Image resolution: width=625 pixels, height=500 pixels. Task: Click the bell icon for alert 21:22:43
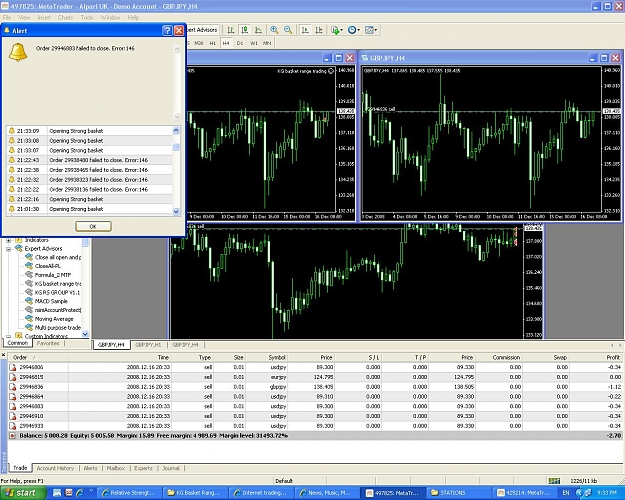pyautogui.click(x=12, y=160)
